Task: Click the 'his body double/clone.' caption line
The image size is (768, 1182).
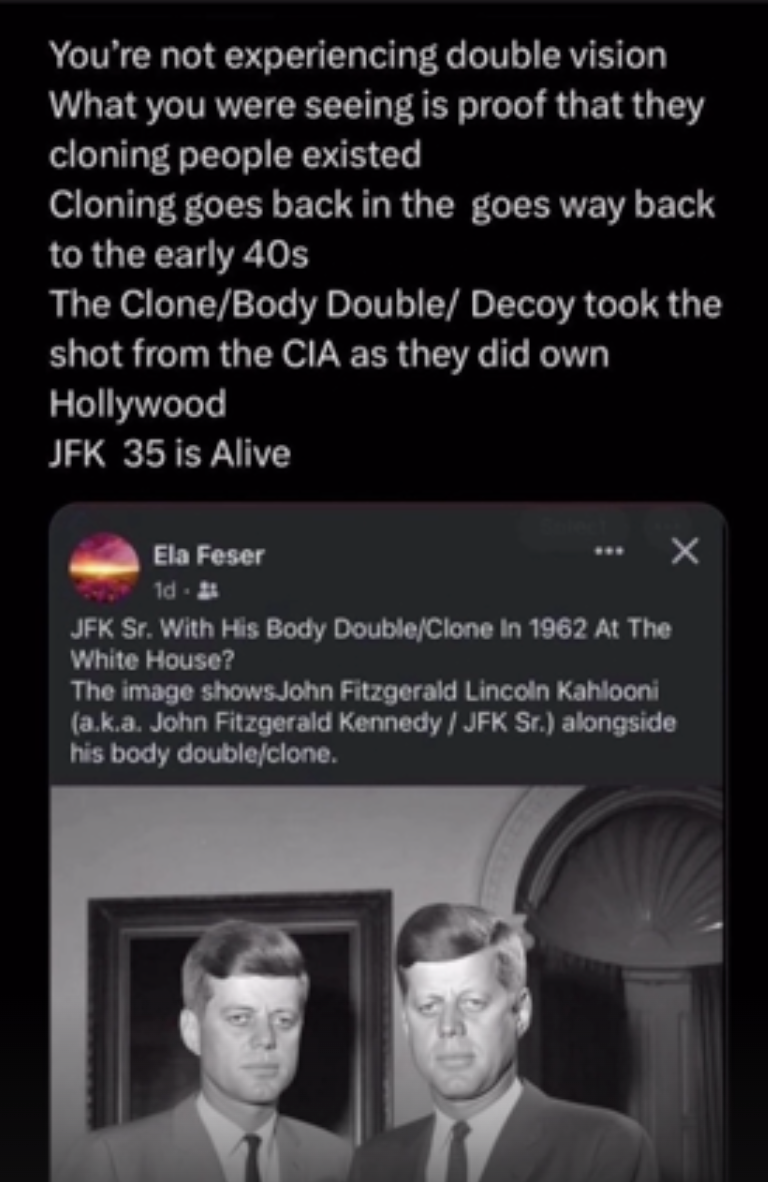Action: [x=202, y=753]
